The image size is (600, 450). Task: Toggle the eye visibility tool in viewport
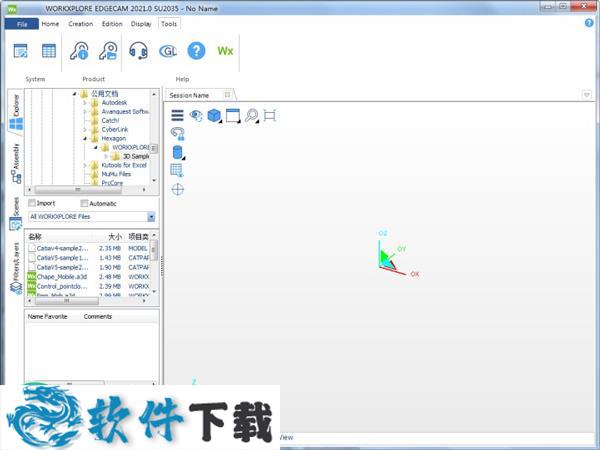pyautogui.click(x=196, y=115)
